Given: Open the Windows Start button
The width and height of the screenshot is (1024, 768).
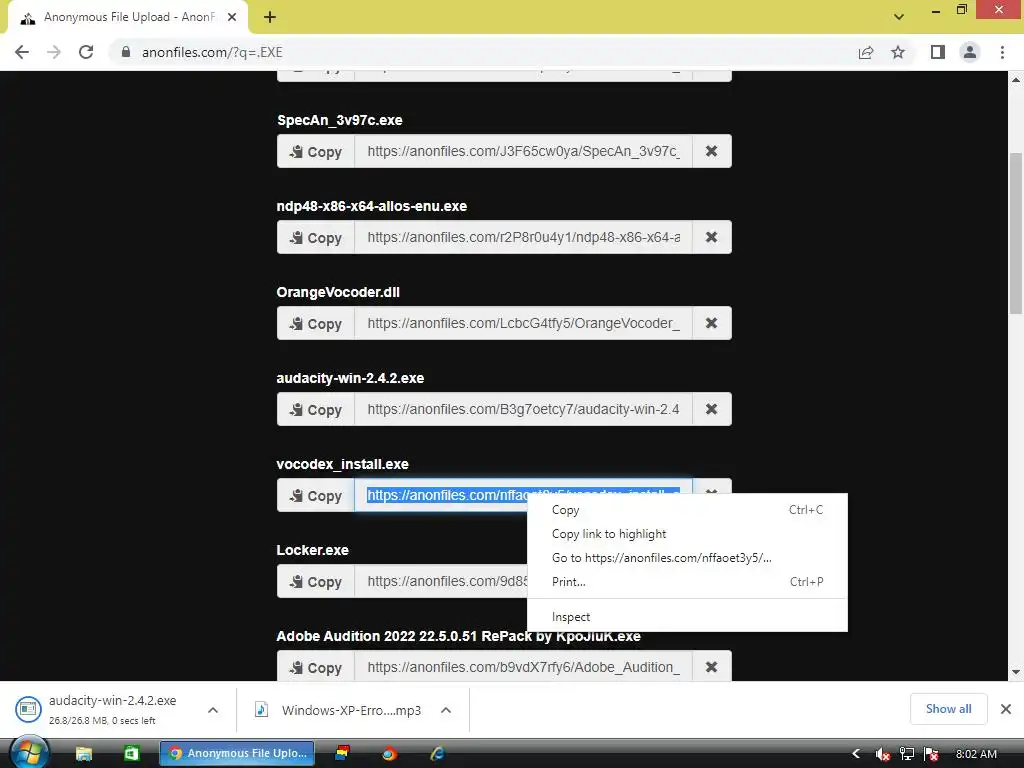Looking at the screenshot, I should 29,752.
